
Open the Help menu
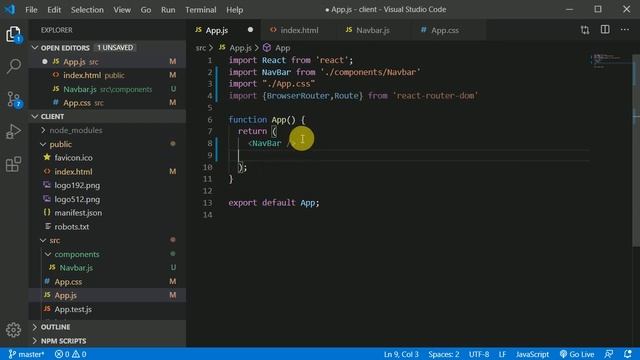pos(234,9)
